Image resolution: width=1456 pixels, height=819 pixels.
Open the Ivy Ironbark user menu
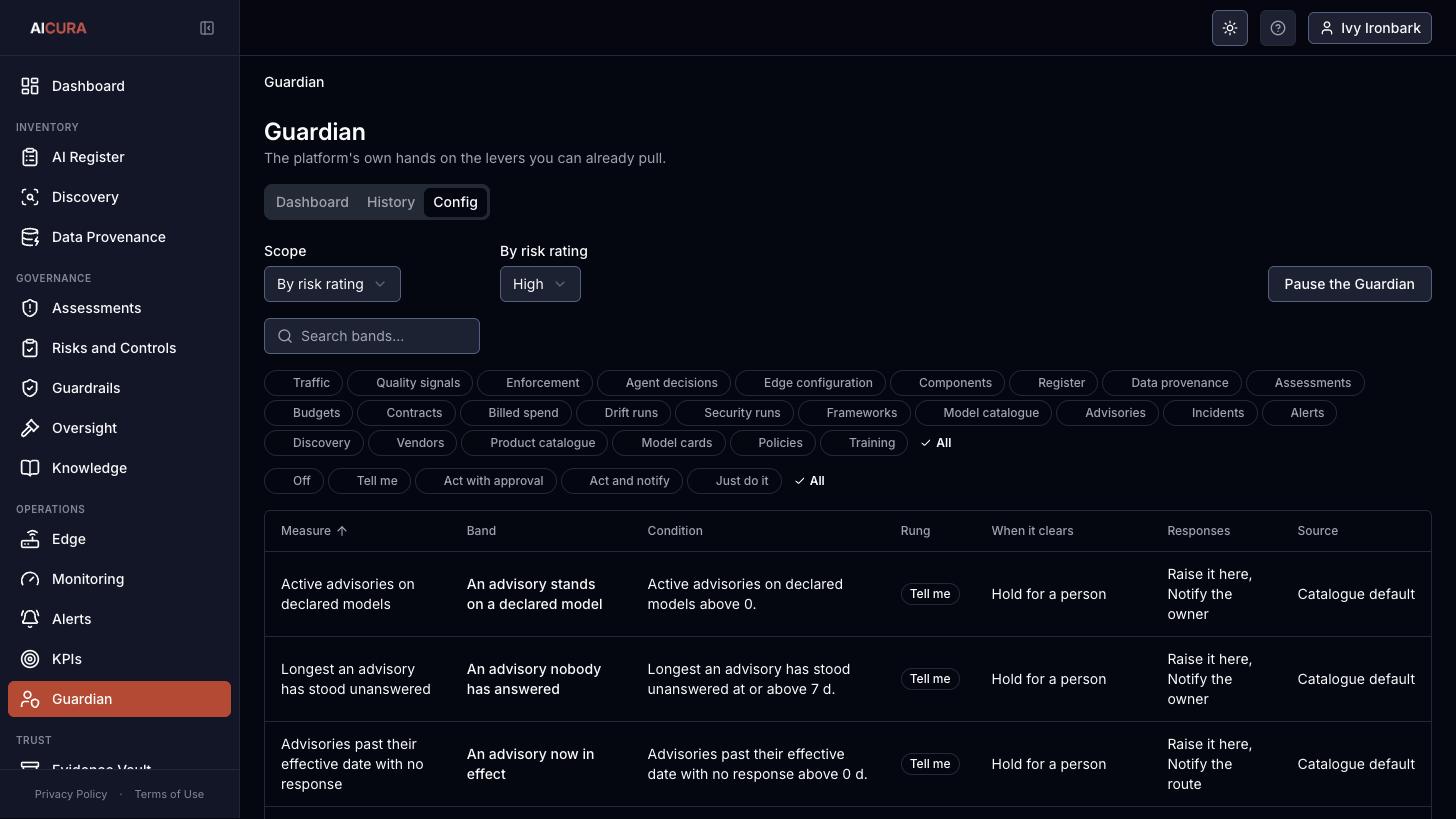coord(1370,28)
